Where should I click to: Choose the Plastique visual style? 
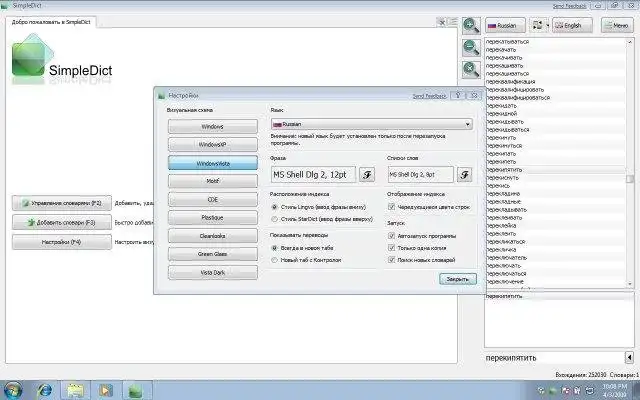tap(213, 218)
